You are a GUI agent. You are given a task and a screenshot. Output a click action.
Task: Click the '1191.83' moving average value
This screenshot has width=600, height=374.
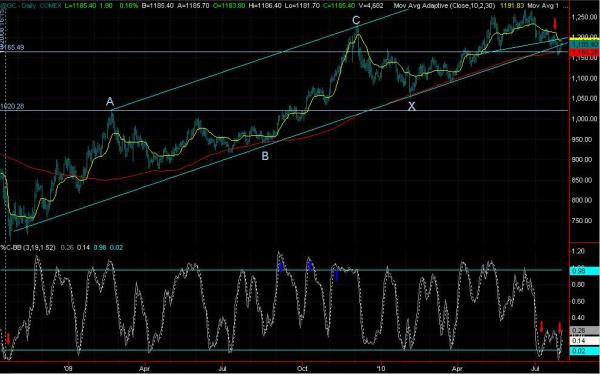[511, 6]
